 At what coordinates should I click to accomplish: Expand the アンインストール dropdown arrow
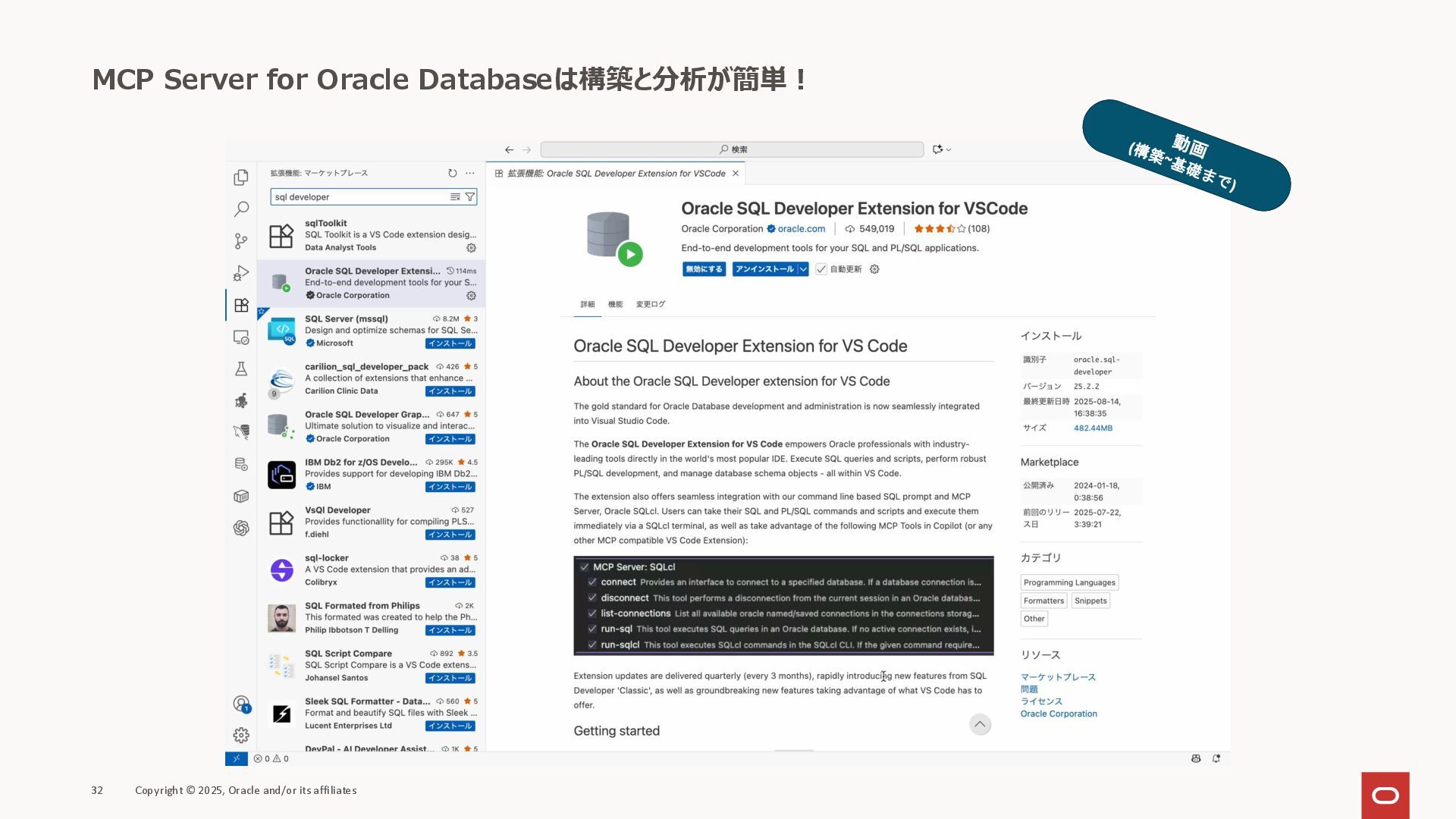[x=803, y=269]
